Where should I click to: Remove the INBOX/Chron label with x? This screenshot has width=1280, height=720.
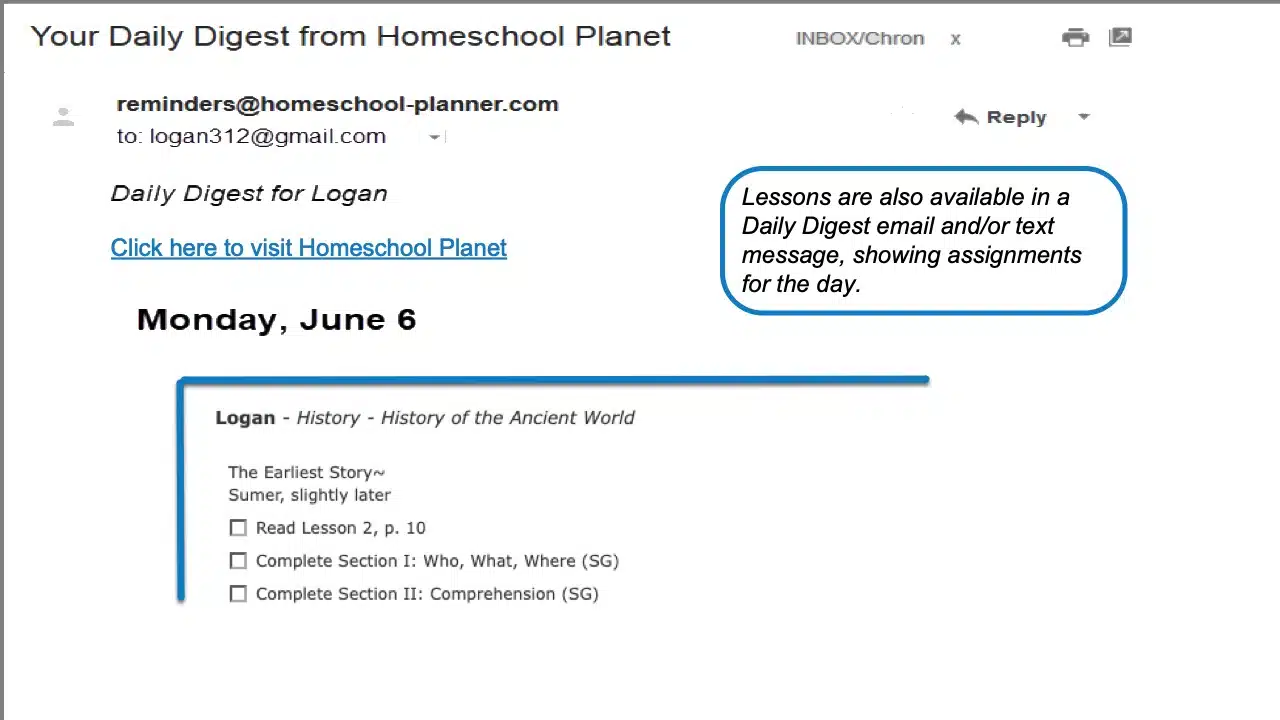[956, 39]
